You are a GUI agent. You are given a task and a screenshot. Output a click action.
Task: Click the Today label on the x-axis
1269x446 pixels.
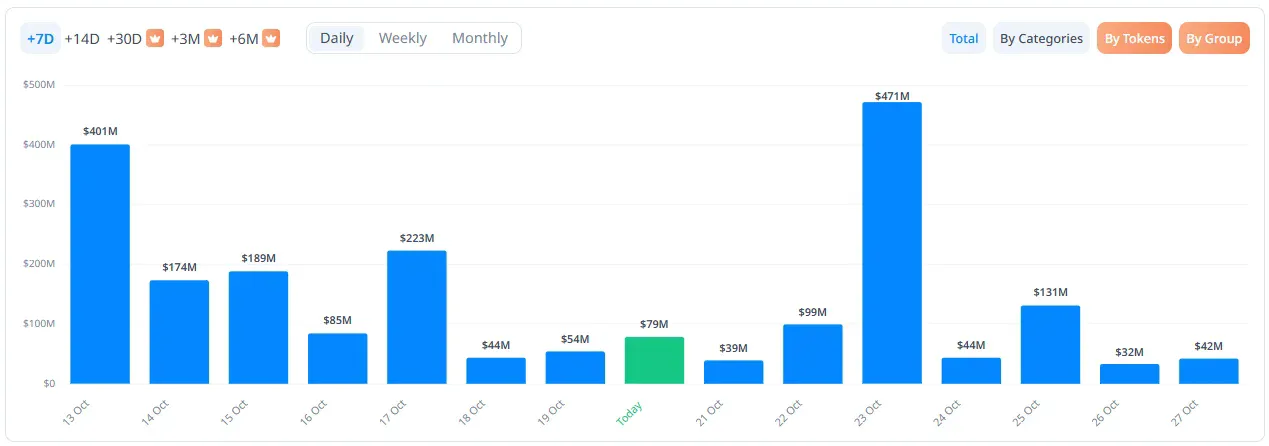(x=630, y=413)
